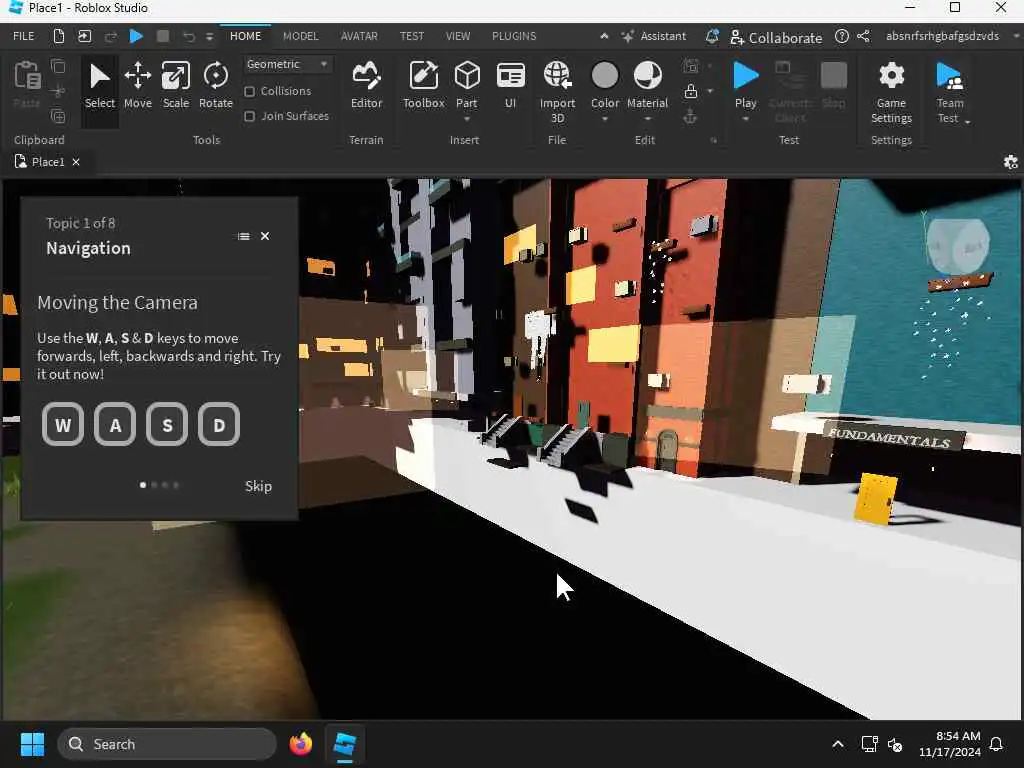Open viewport settings gear icon
The height and width of the screenshot is (768, 1024).
(1010, 162)
